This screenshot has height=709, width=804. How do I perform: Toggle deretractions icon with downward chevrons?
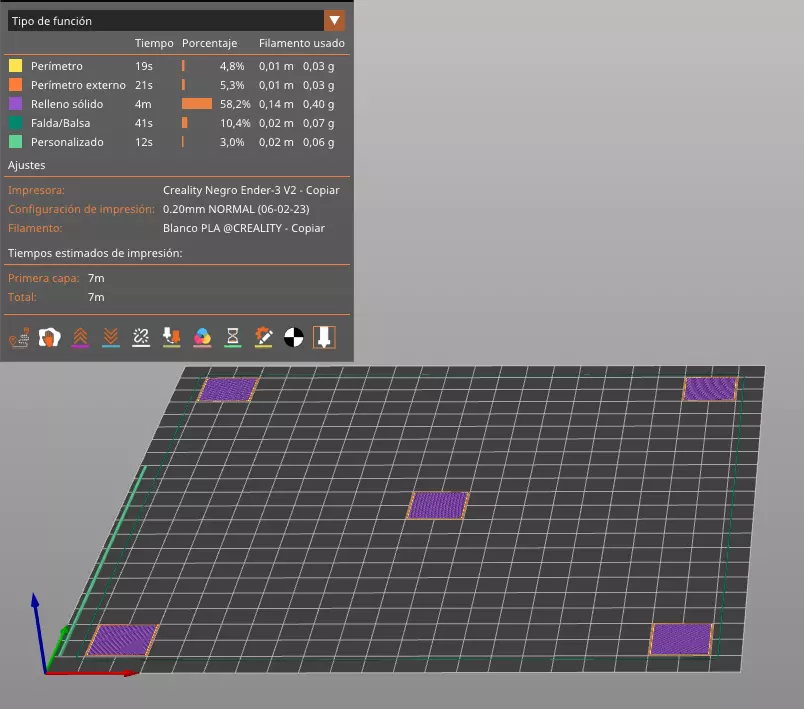click(x=111, y=338)
